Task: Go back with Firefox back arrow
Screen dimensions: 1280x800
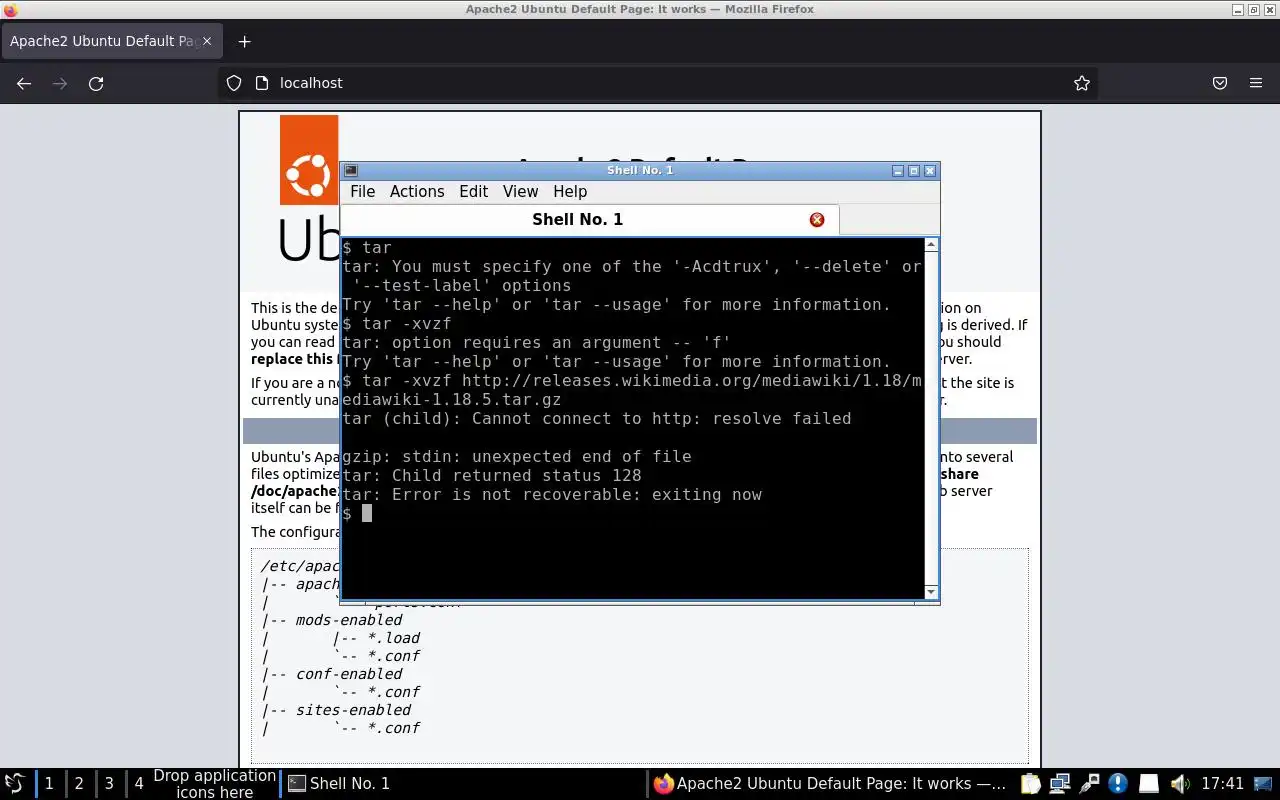Action: pos(24,84)
